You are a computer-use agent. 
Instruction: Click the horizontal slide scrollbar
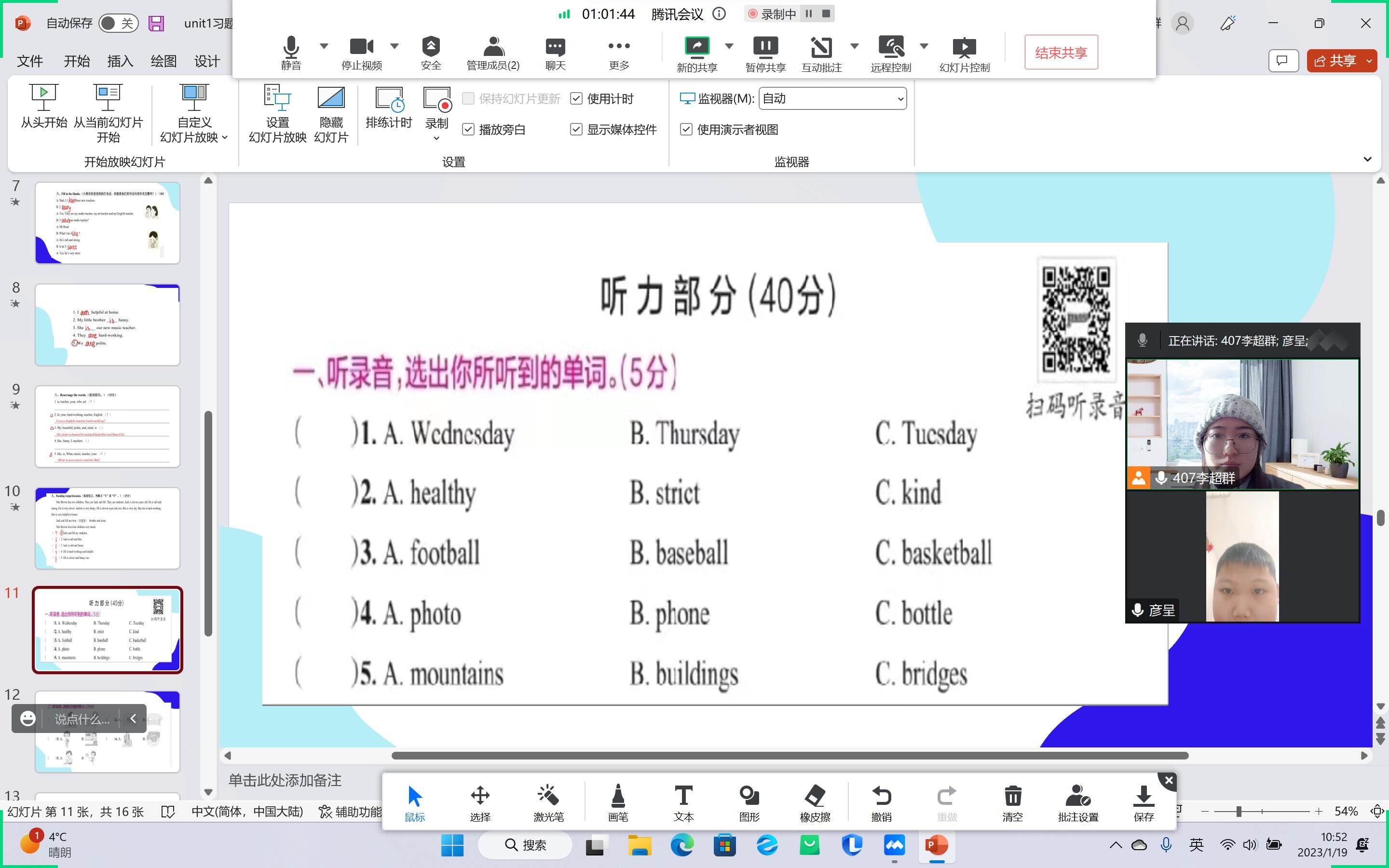(790, 756)
